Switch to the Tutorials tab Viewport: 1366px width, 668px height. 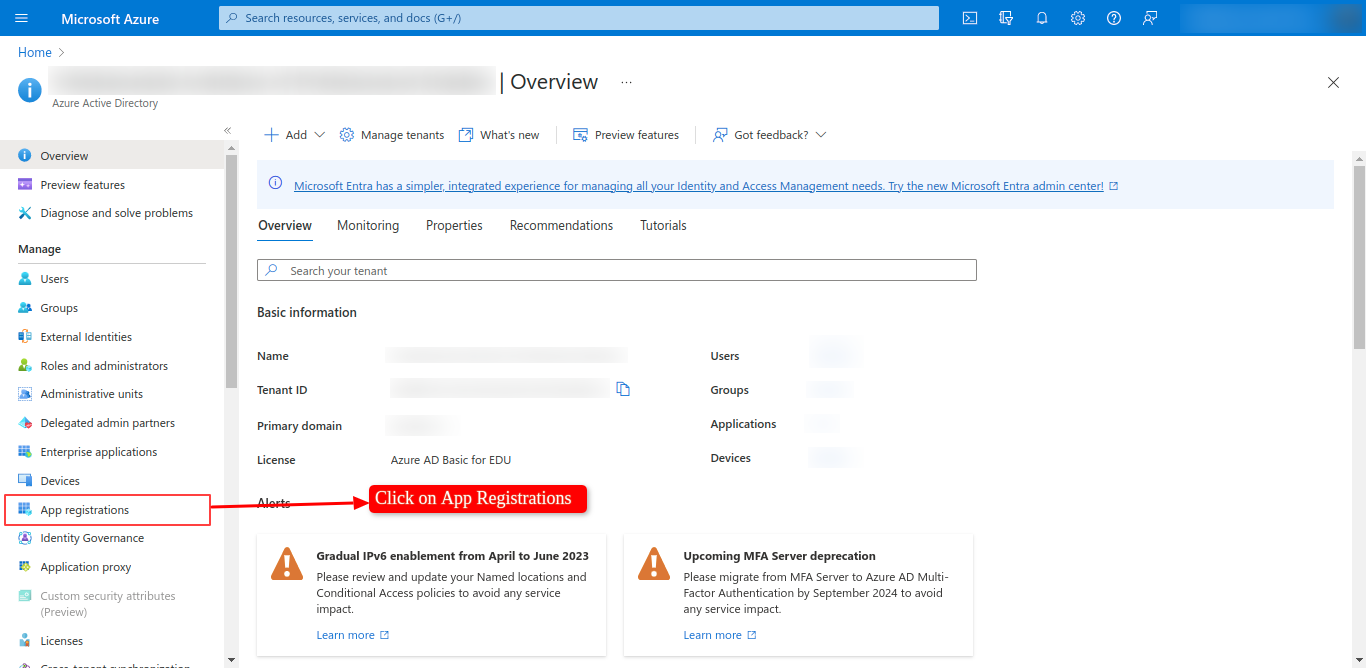[x=663, y=226]
